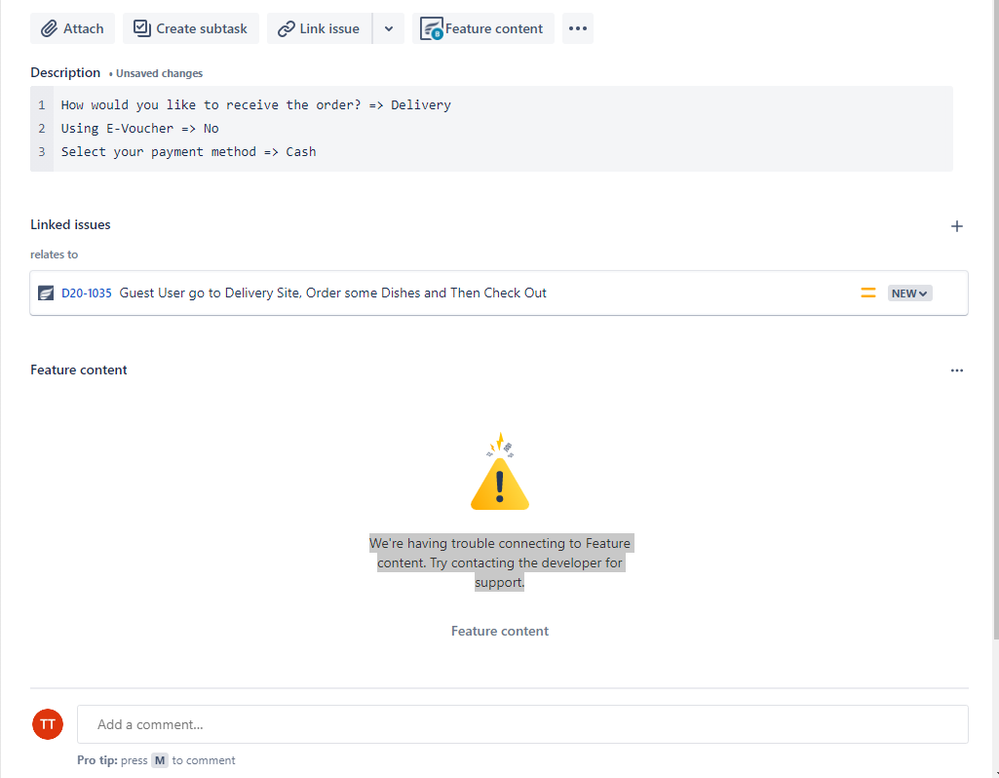Click description line 'Select your payment method => Cash'
This screenshot has width=999, height=778.
point(189,152)
